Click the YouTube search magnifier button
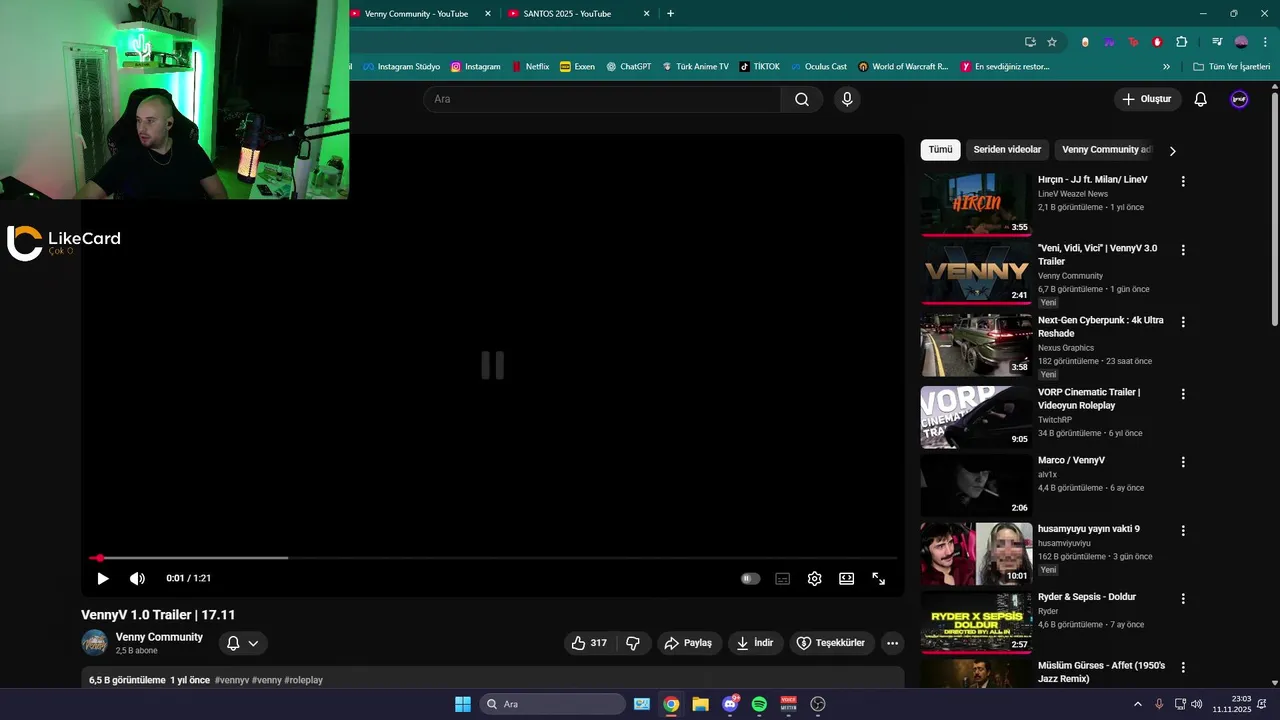 click(x=802, y=99)
